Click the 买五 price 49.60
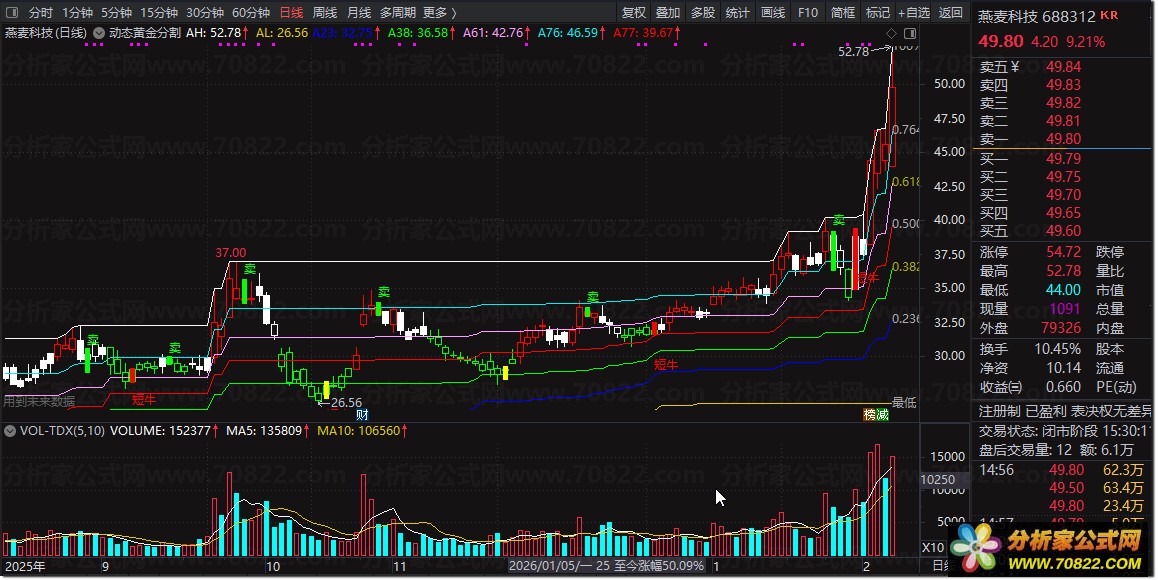Image resolution: width=1158 pixels, height=580 pixels. tap(1063, 231)
